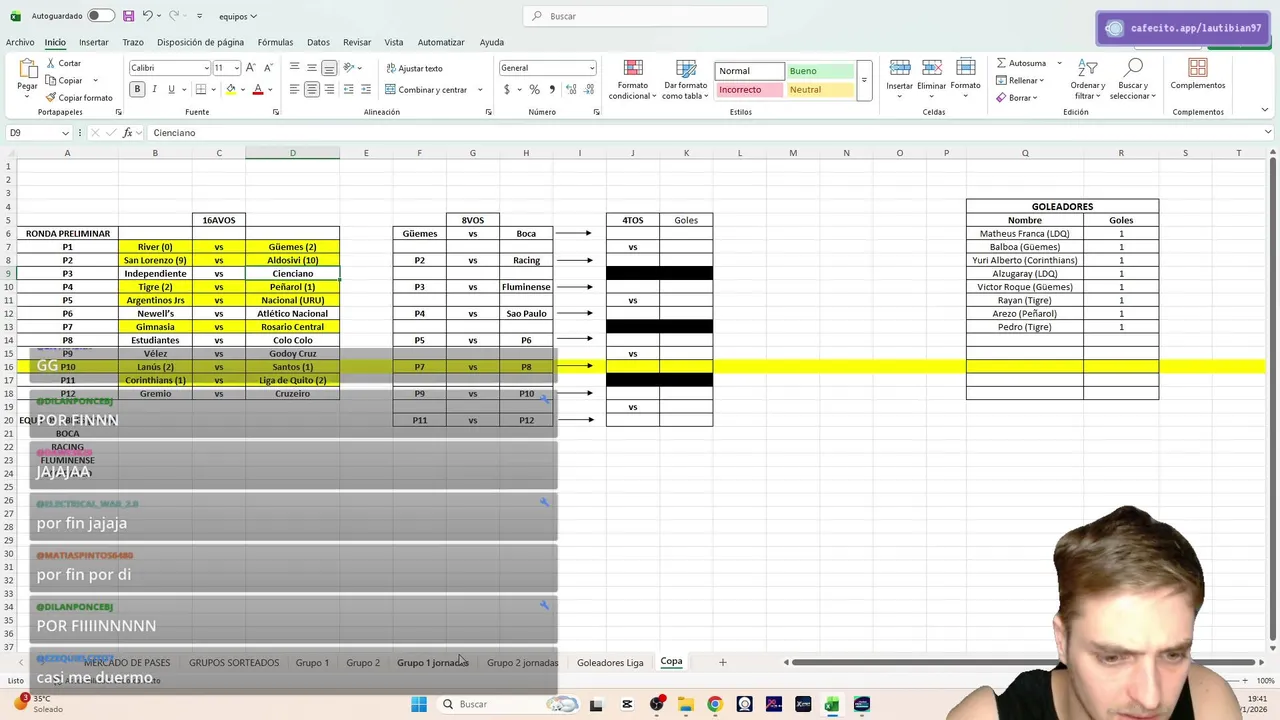Image resolution: width=1280 pixels, height=720 pixels.
Task: Open Dar formato como tabla
Action: [x=685, y=79]
